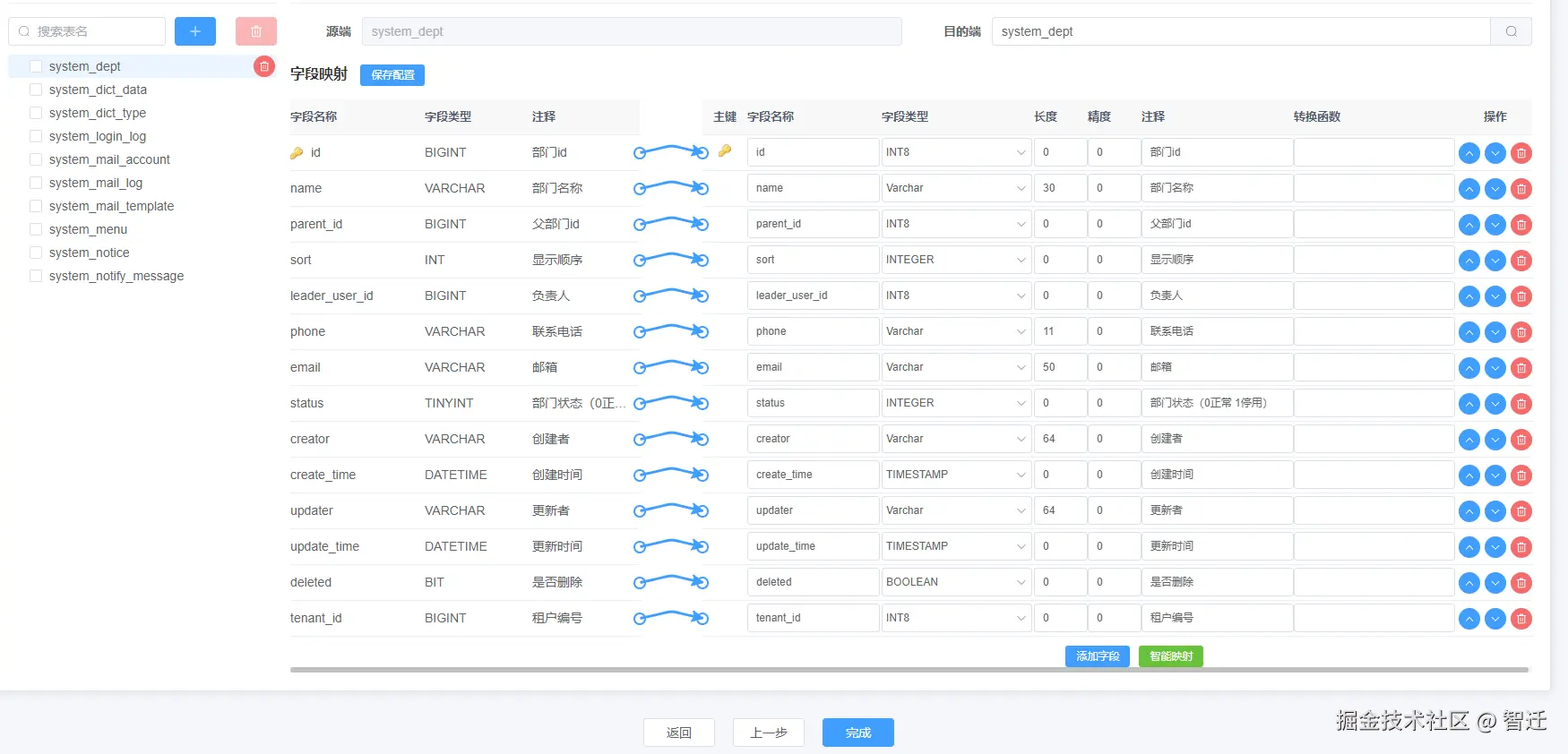The height and width of the screenshot is (754, 1568).
Task: Click the 智能映射 smart mapping button
Action: 1171,656
